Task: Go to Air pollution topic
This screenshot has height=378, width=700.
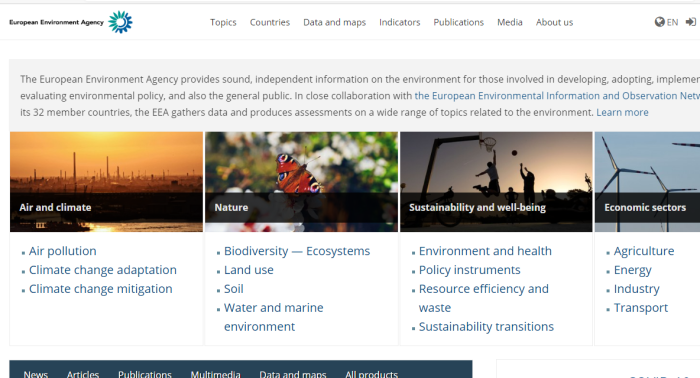Action: (x=62, y=251)
